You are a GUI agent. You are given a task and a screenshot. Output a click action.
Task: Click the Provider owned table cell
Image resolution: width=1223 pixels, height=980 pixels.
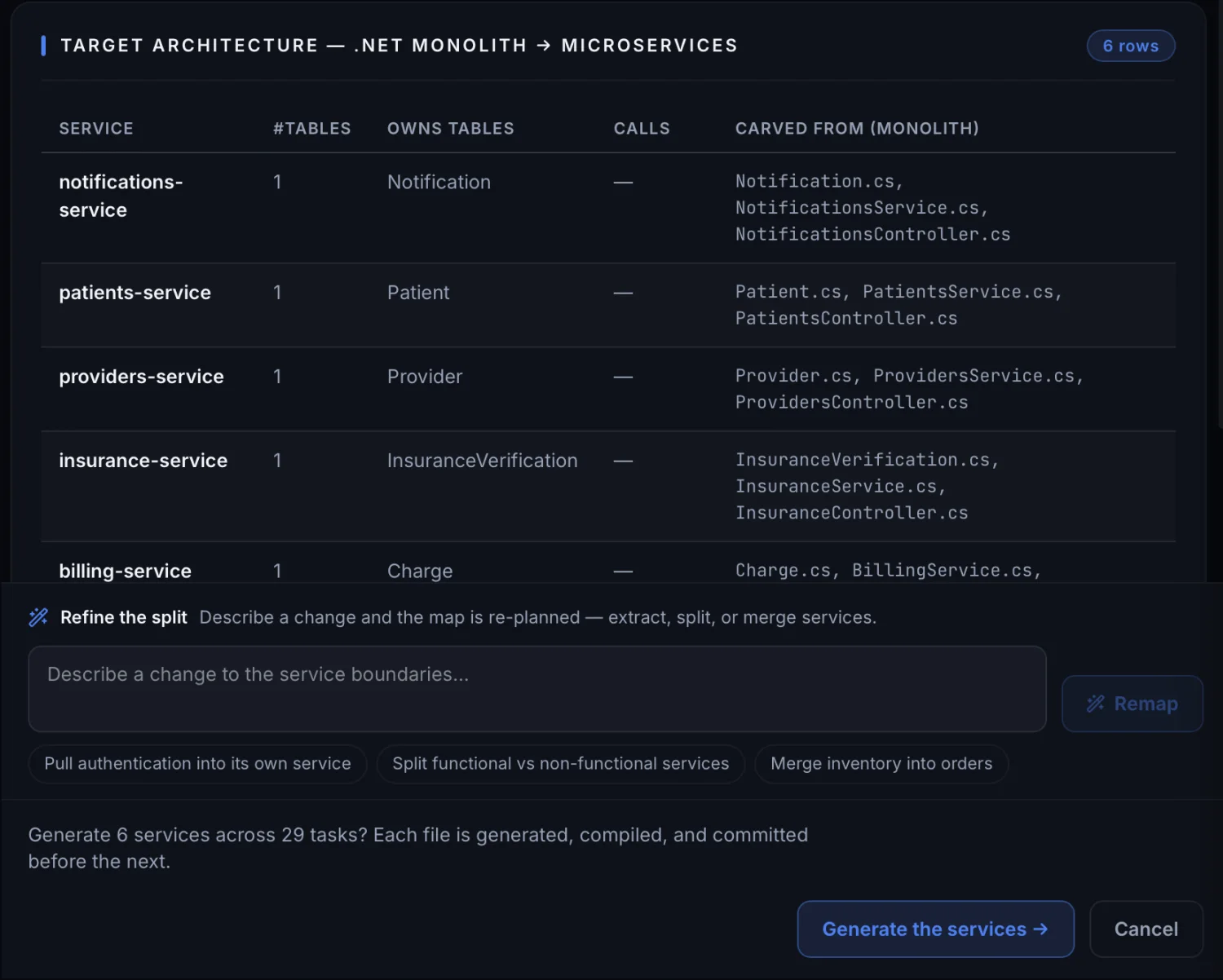[x=425, y=377]
